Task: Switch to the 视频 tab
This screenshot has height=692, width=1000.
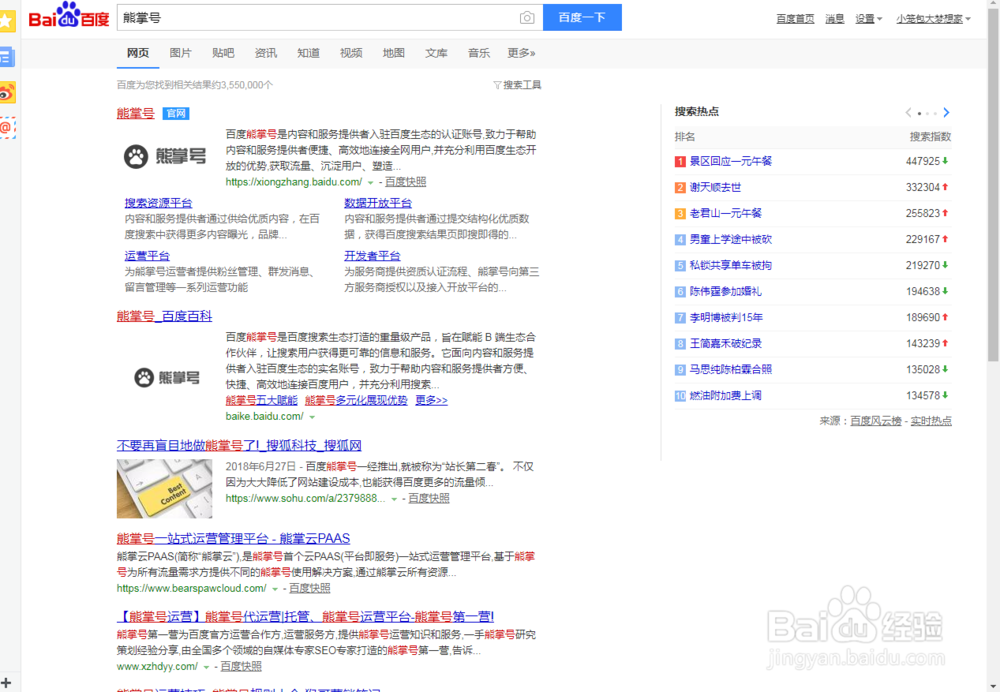Action: (x=351, y=53)
